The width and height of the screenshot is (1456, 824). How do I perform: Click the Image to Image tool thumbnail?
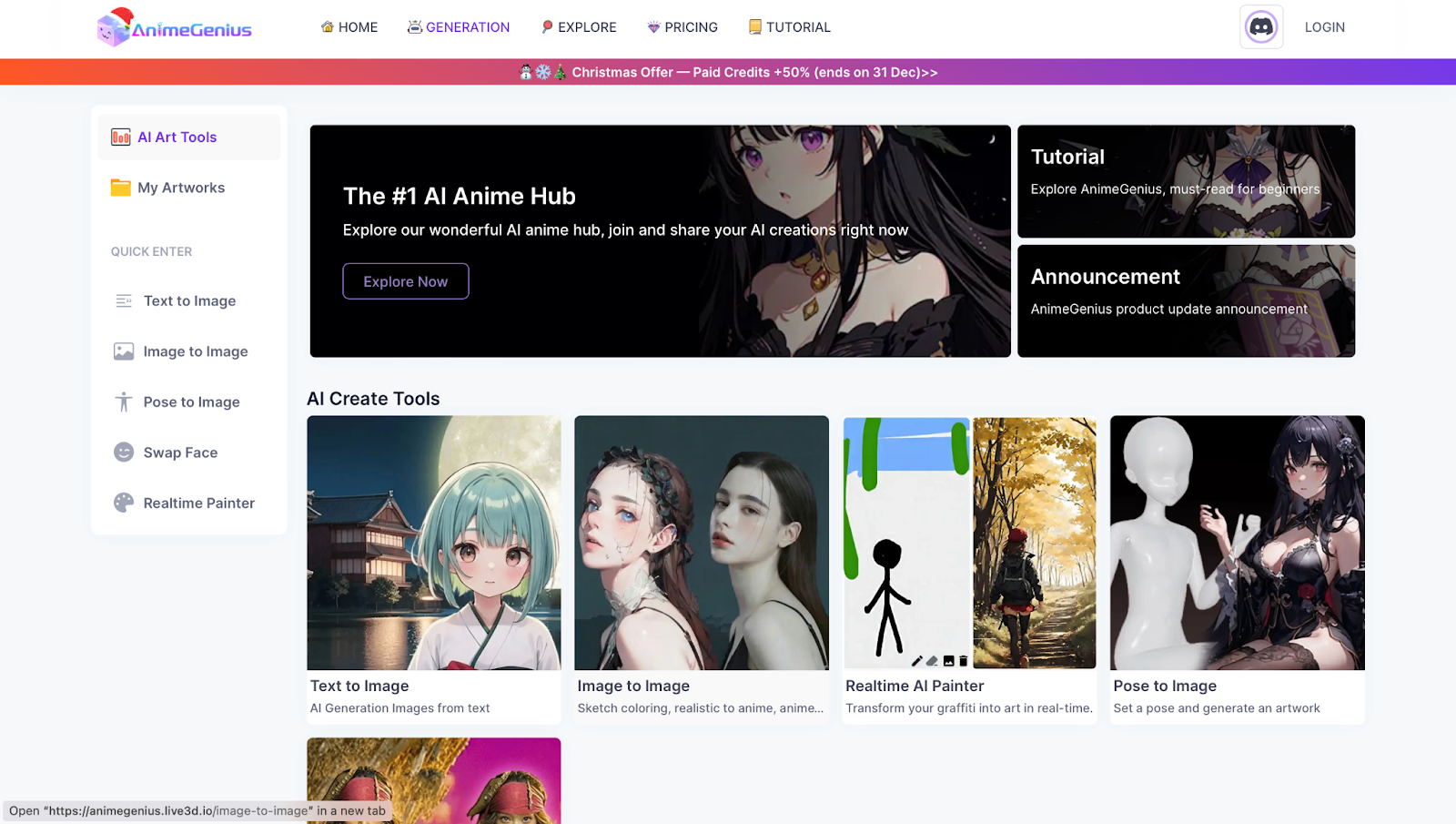(702, 543)
